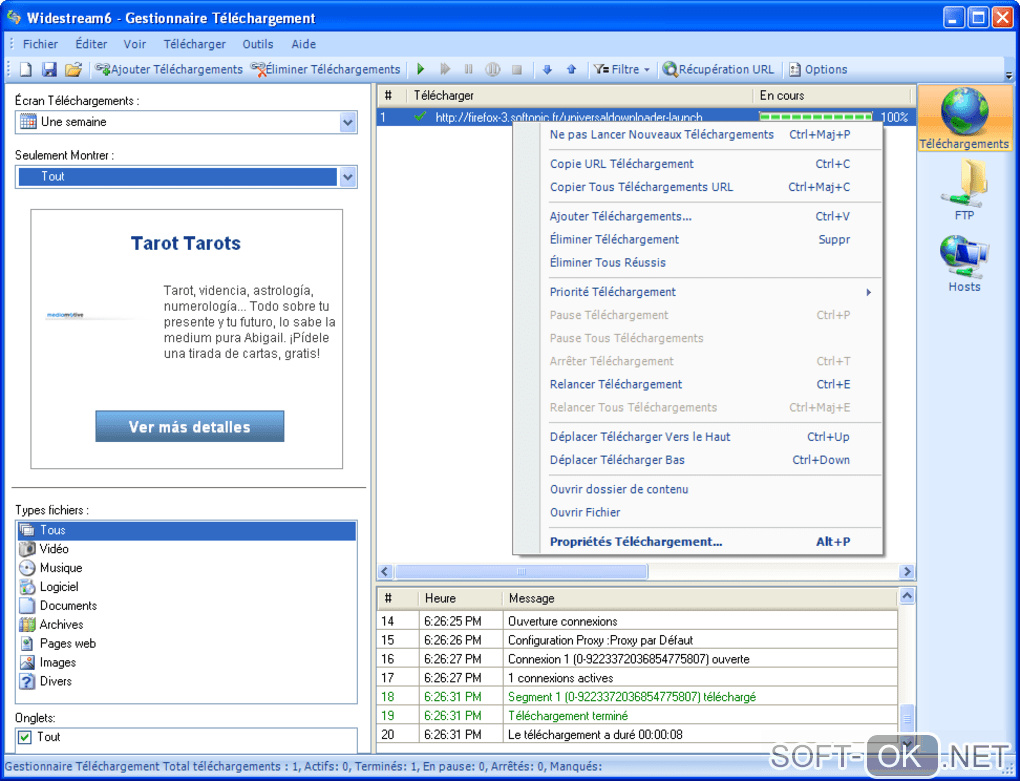Click the Tarot Tarots ad heading
Image resolution: width=1020 pixels, height=781 pixels.
[185, 243]
